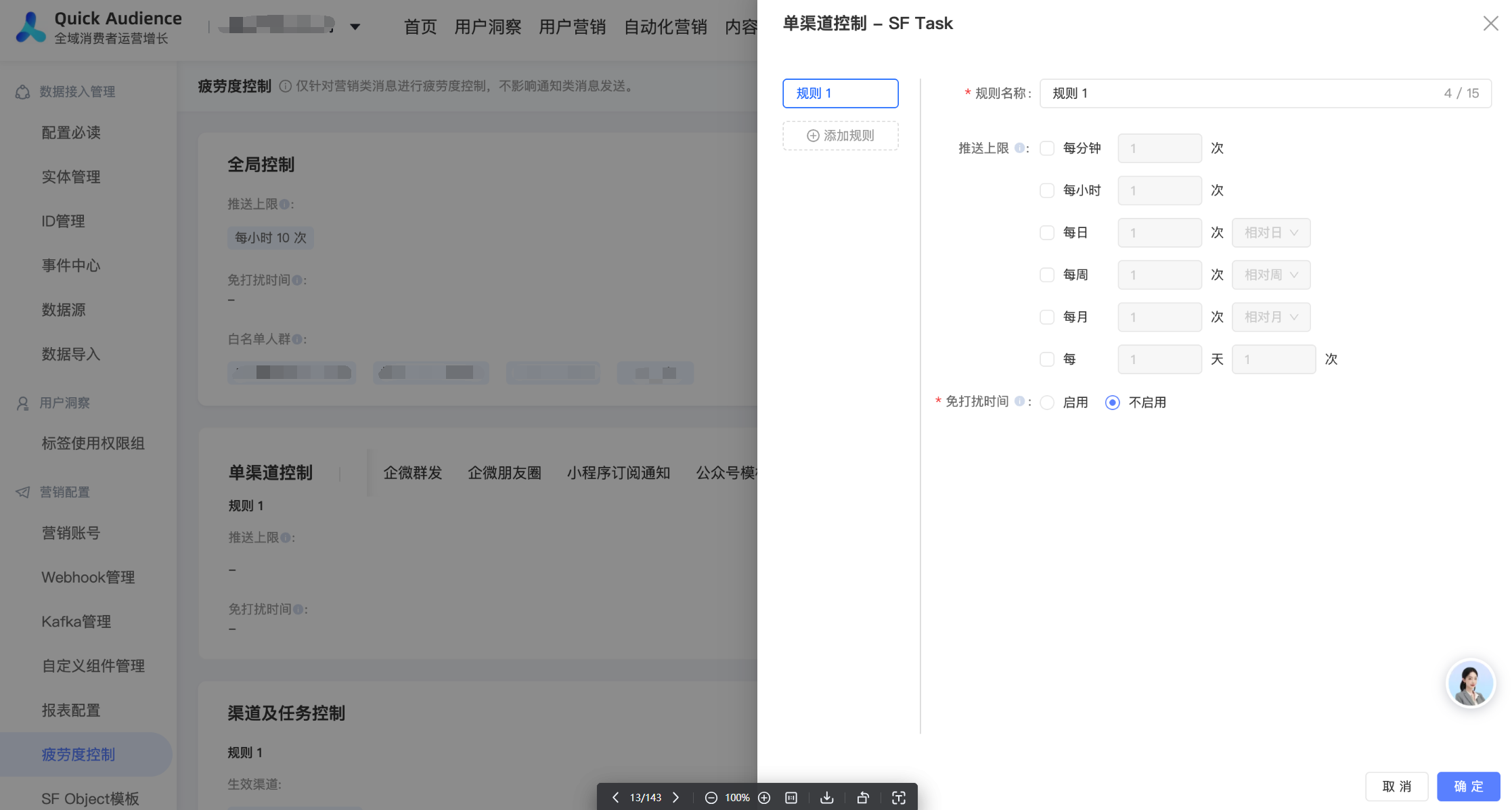Zoom in using the plus icon
The image size is (1512, 810).
pos(764,798)
